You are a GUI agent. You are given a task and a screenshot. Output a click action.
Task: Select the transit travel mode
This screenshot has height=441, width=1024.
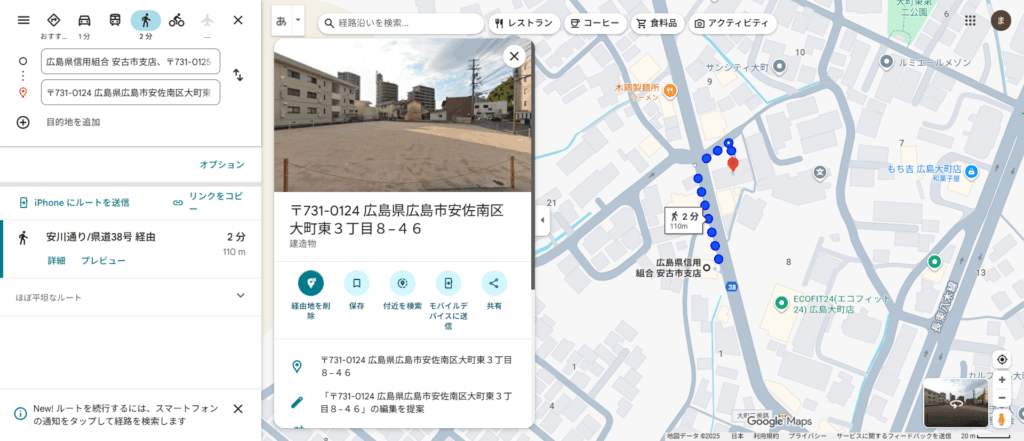click(x=116, y=20)
